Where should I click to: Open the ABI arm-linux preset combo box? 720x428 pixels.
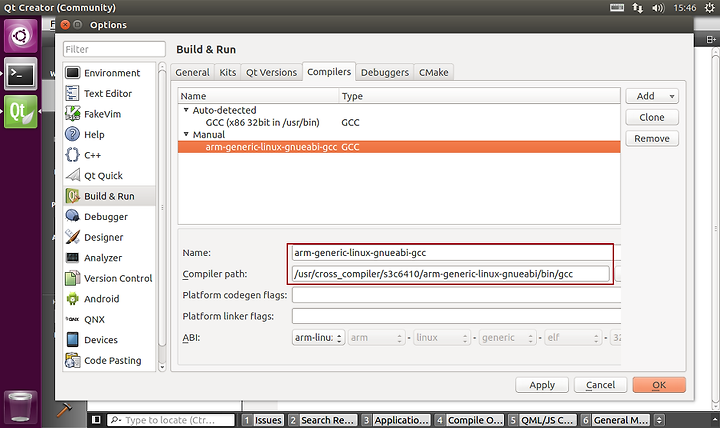[318, 338]
